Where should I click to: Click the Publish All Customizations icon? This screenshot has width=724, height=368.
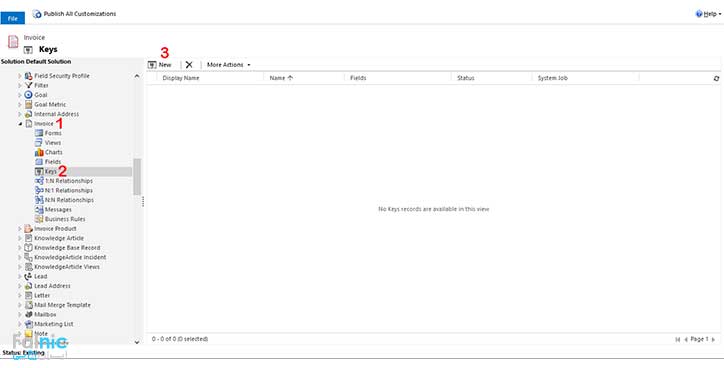37,14
